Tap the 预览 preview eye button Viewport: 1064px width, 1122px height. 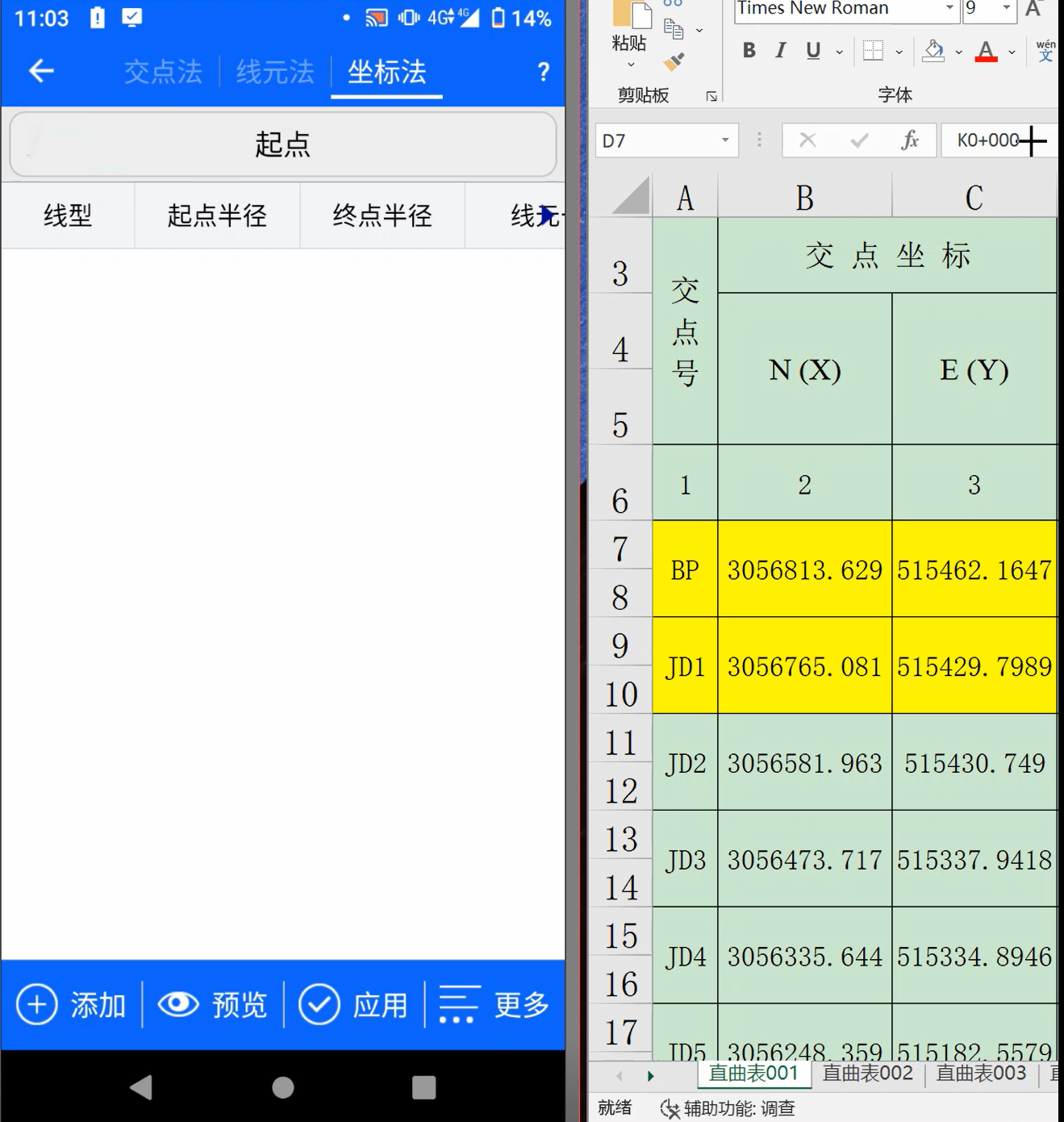click(x=213, y=1005)
